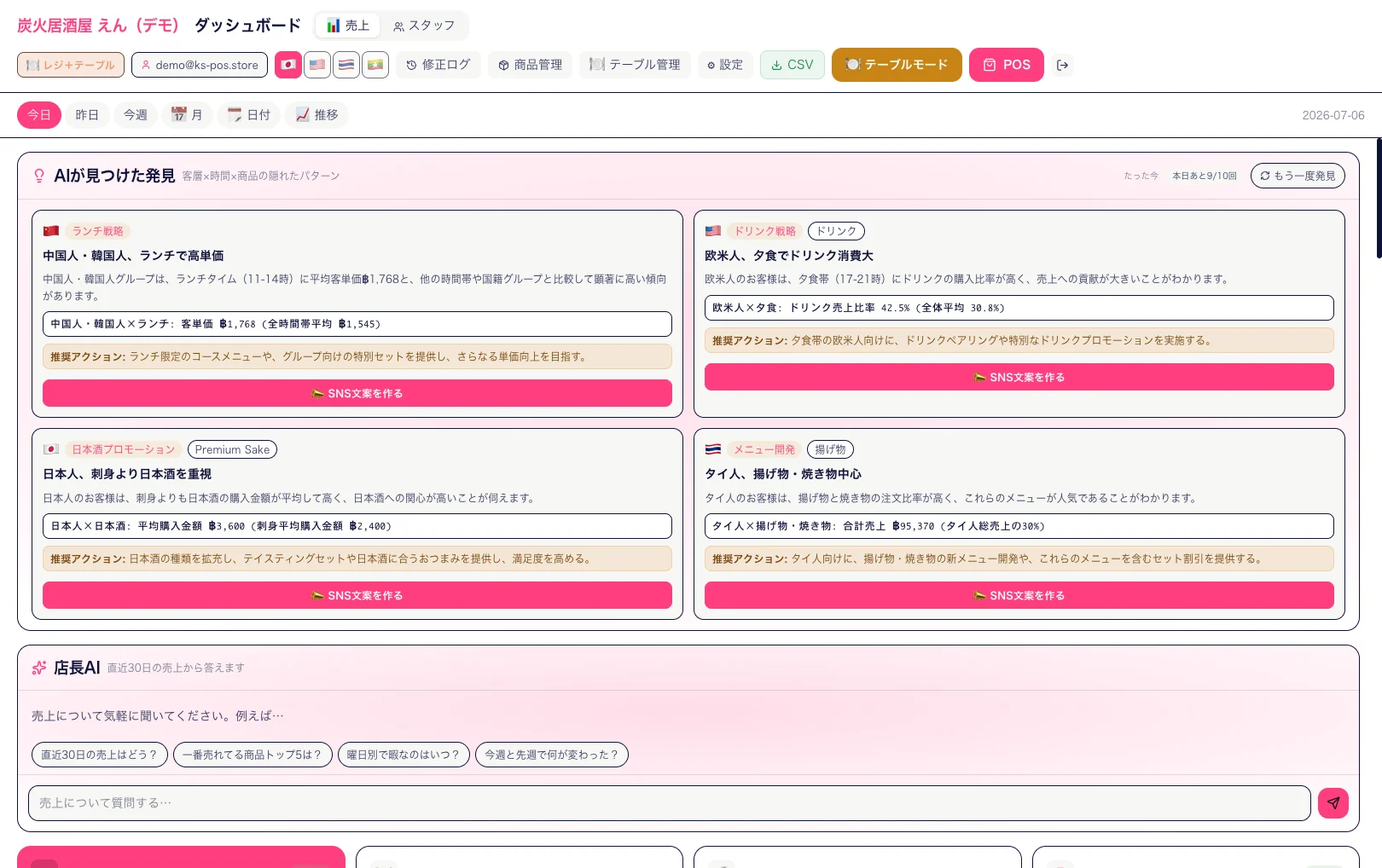
Task: Select the Japan flag language button
Action: [288, 65]
